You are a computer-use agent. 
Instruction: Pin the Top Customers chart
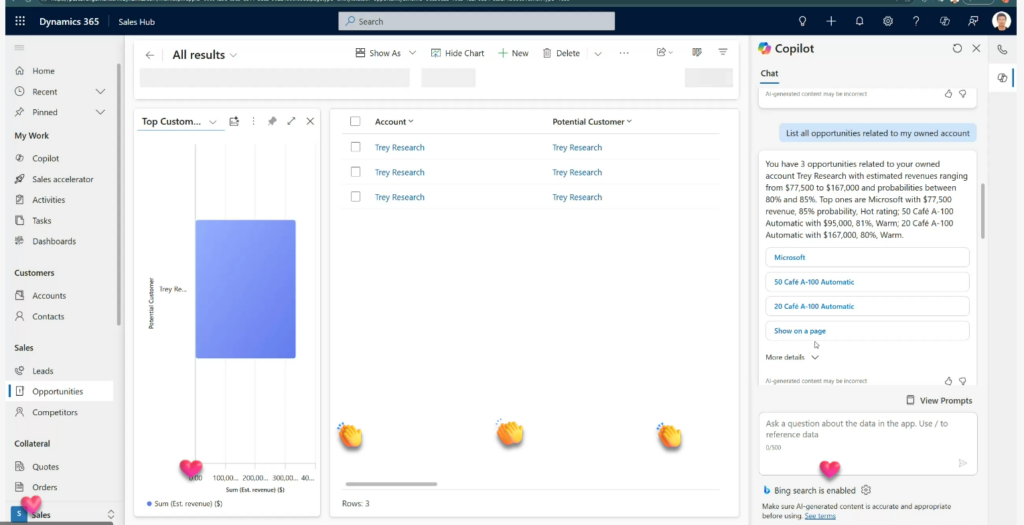point(272,121)
